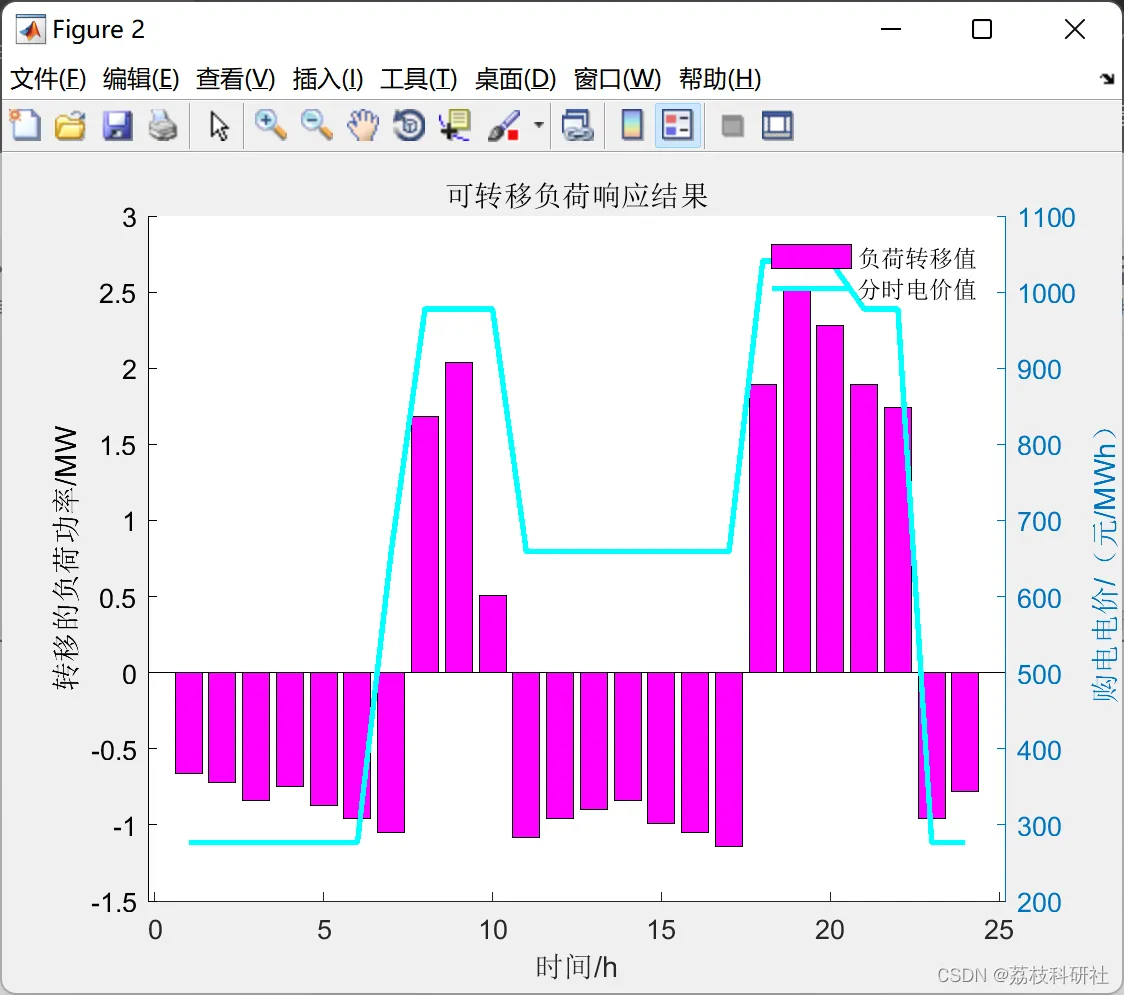
Task: Toggle the Insert Legend button
Action: [x=677, y=125]
